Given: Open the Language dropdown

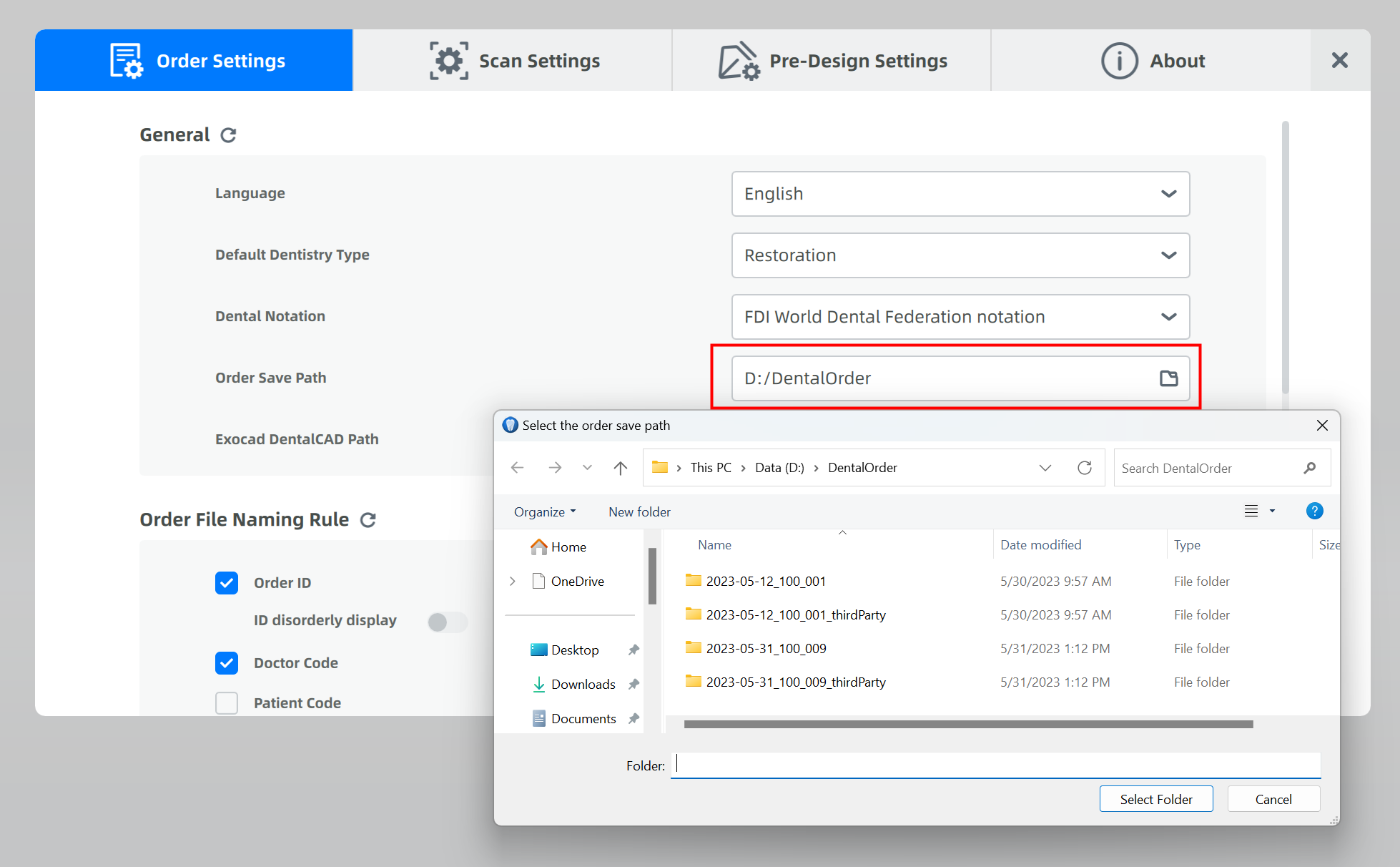Looking at the screenshot, I should coord(960,194).
